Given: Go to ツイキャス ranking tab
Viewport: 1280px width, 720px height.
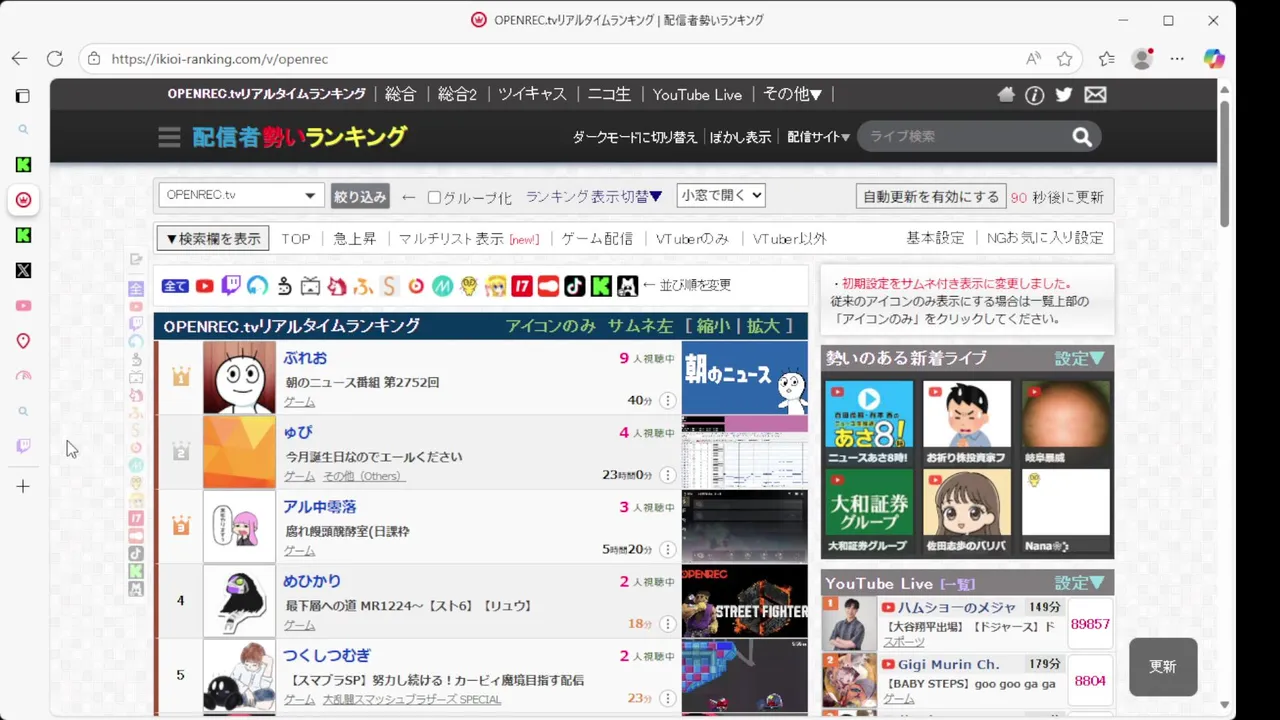Looking at the screenshot, I should coord(532,94).
